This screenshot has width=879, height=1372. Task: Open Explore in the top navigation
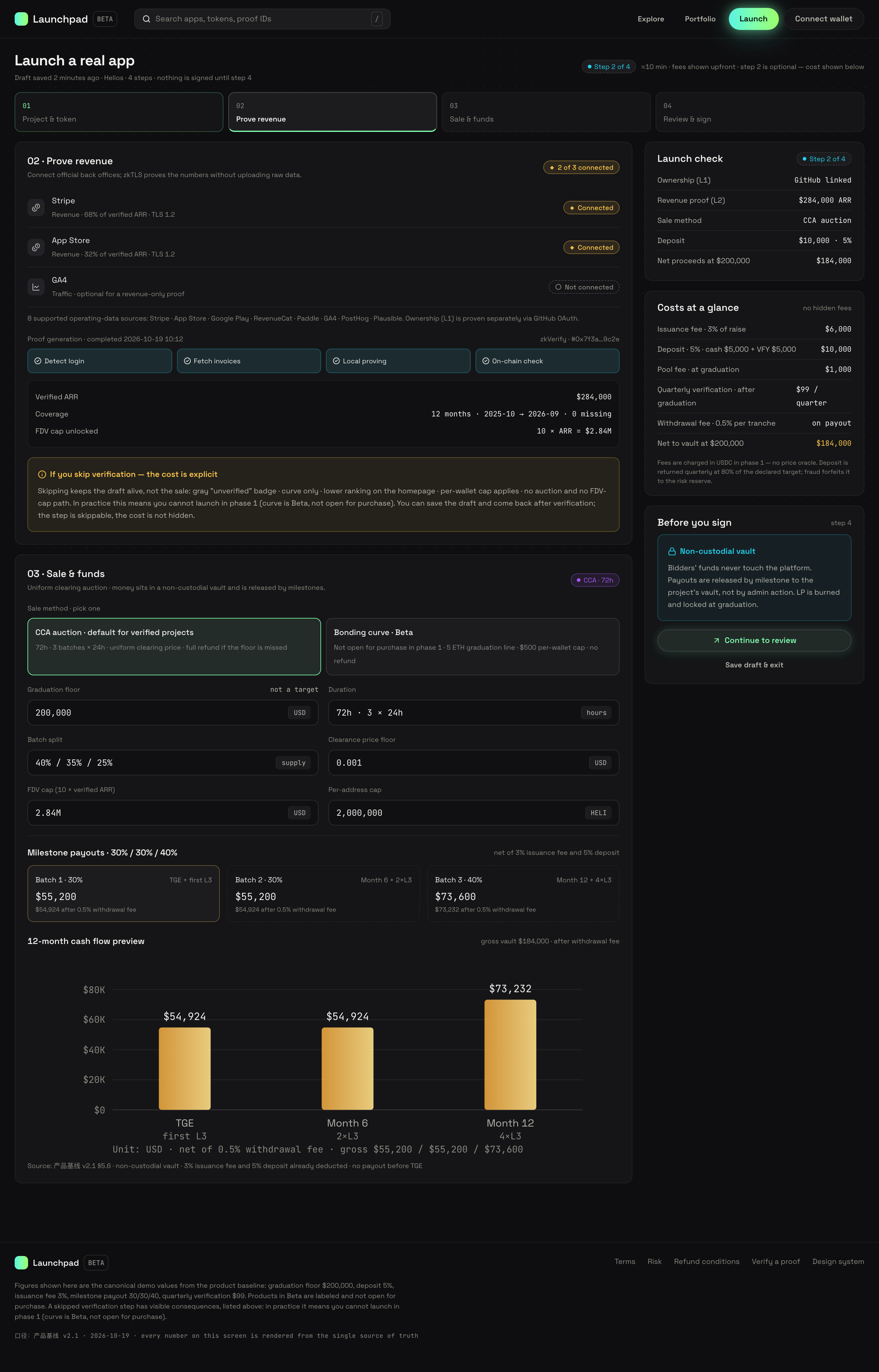coord(651,19)
